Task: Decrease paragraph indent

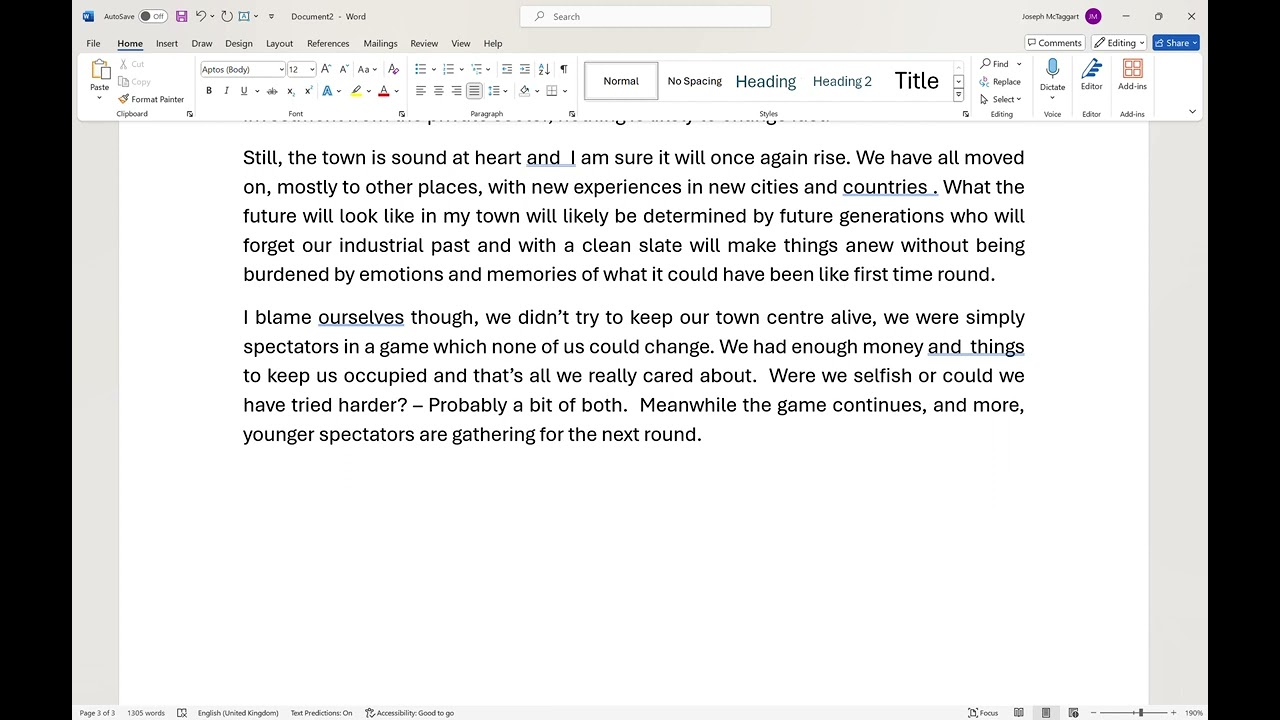Action: [x=507, y=69]
